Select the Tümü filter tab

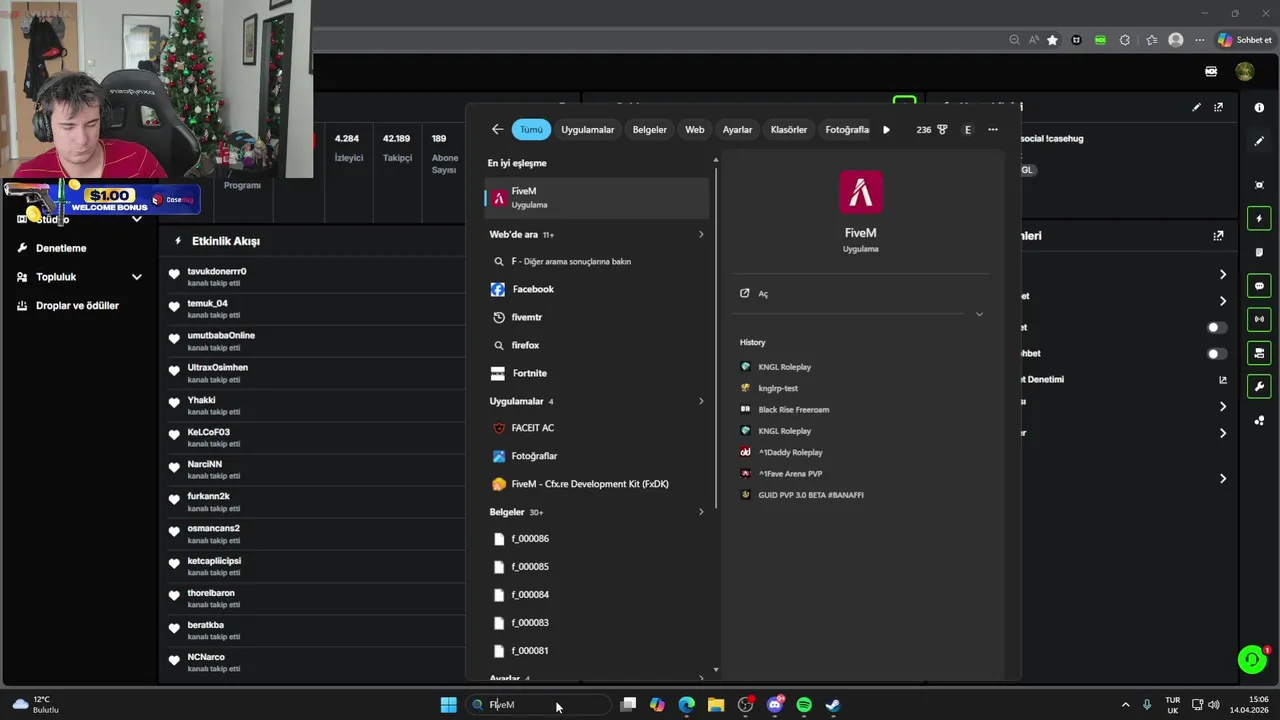click(531, 129)
